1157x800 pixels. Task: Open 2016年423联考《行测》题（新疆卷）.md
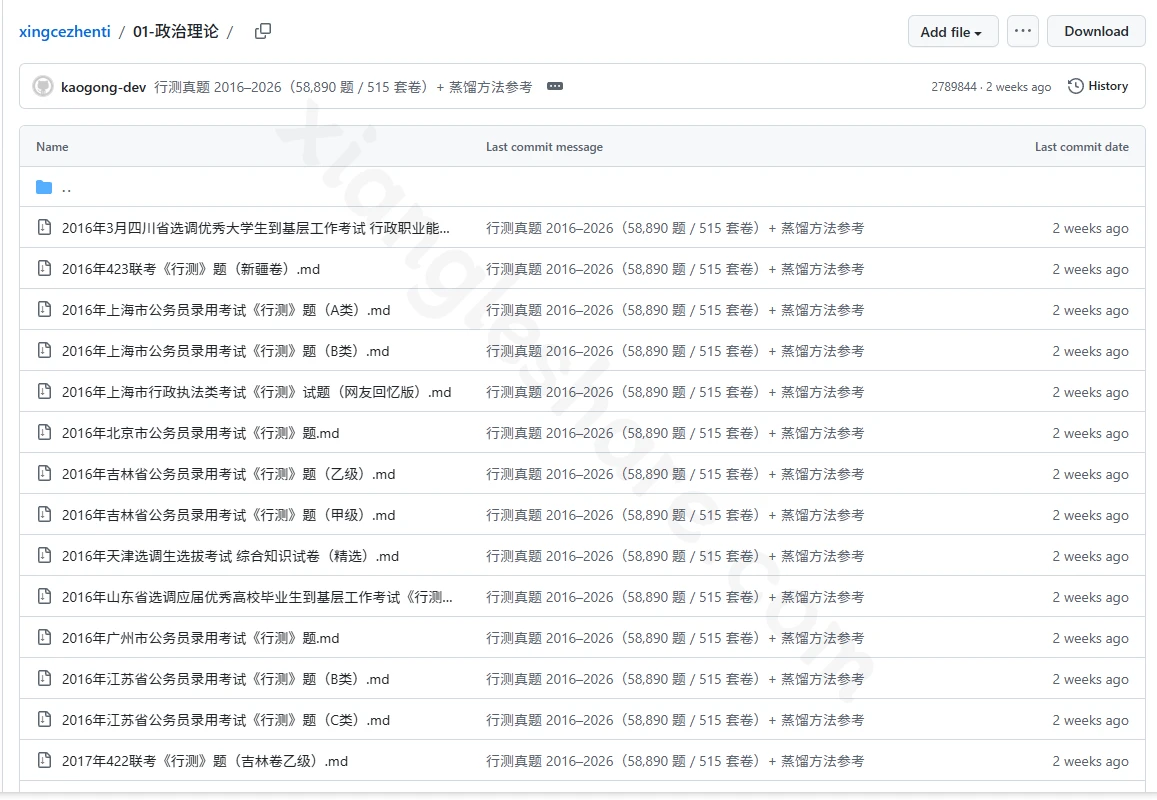190,269
